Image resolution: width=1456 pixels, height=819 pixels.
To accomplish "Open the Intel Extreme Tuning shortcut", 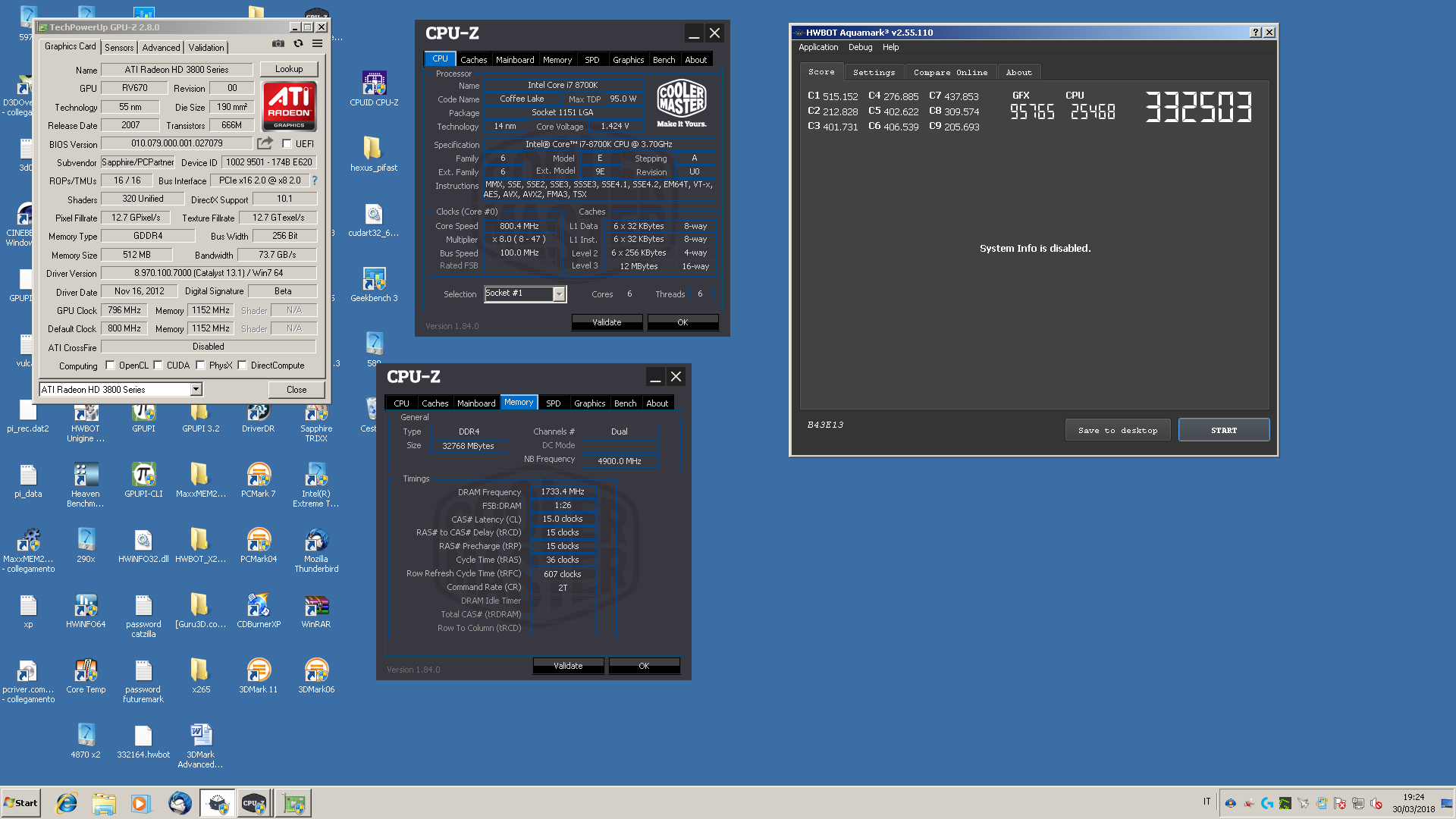I will click(316, 485).
